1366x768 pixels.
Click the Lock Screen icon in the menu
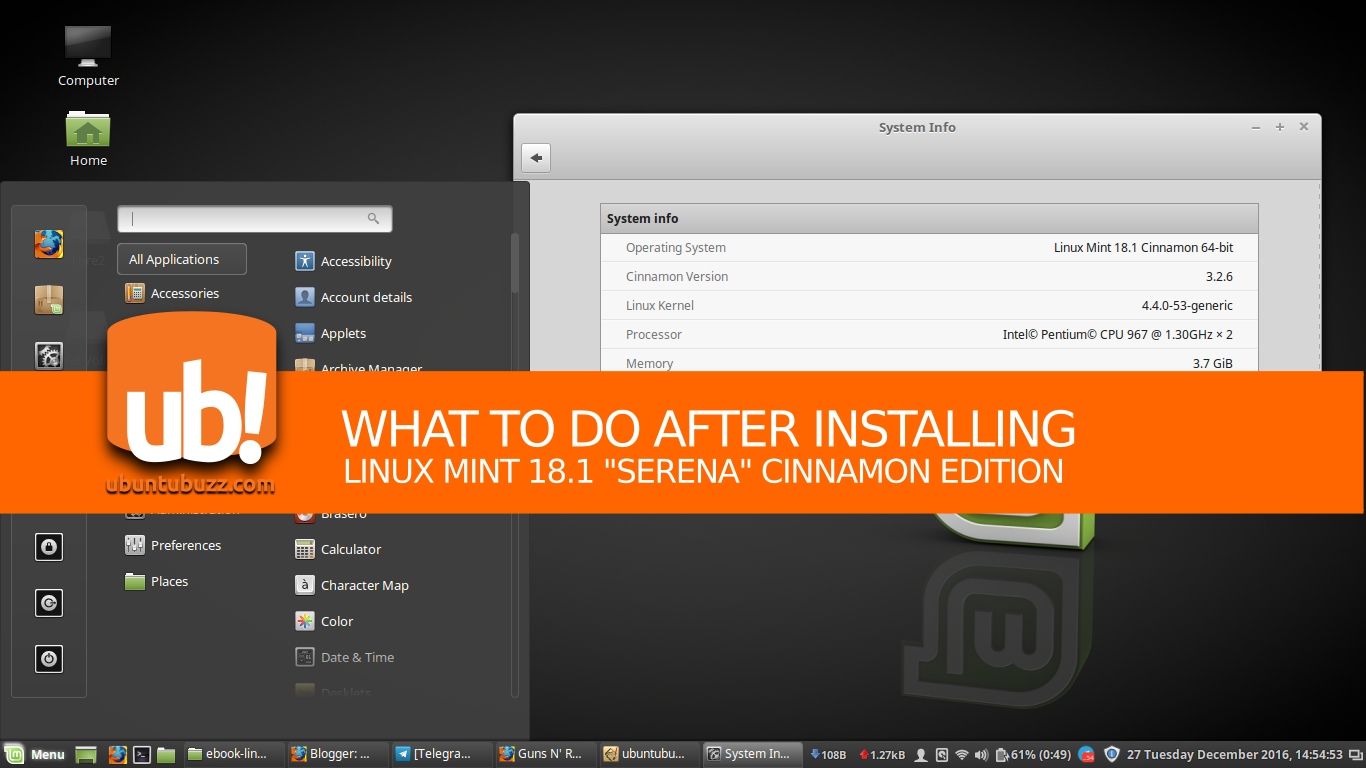(49, 547)
